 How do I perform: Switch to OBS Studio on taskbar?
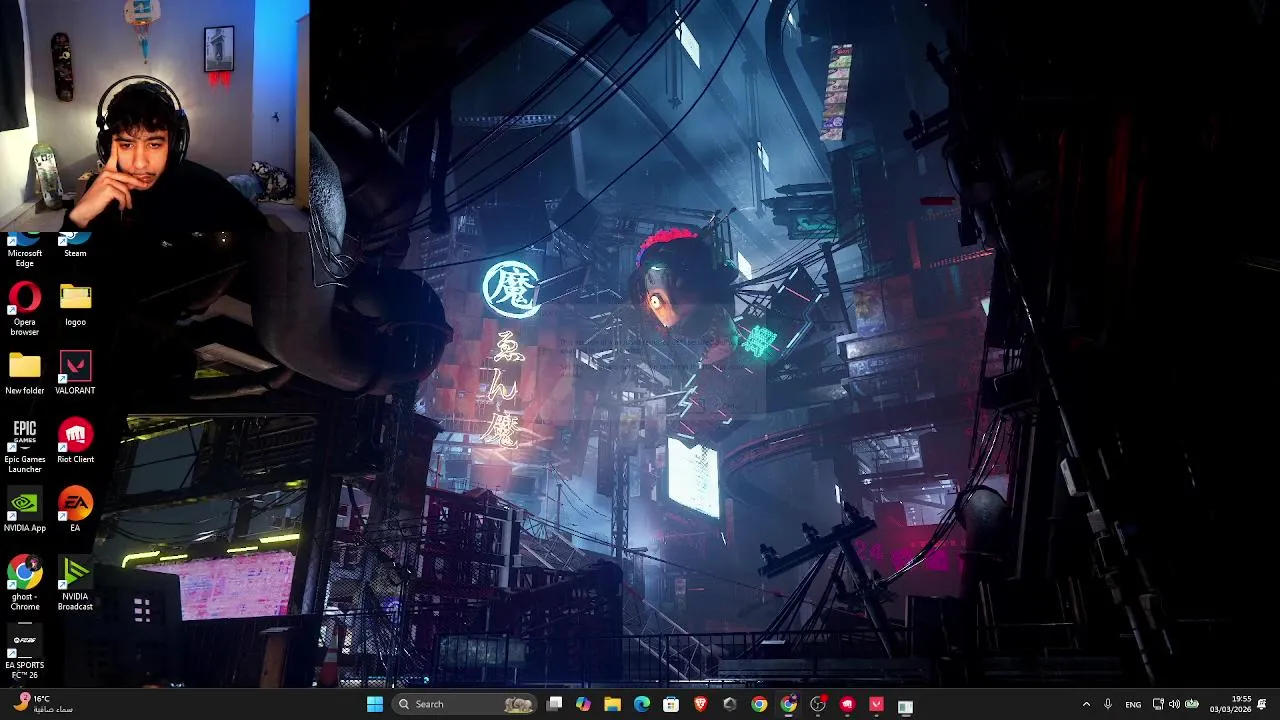coord(818,705)
